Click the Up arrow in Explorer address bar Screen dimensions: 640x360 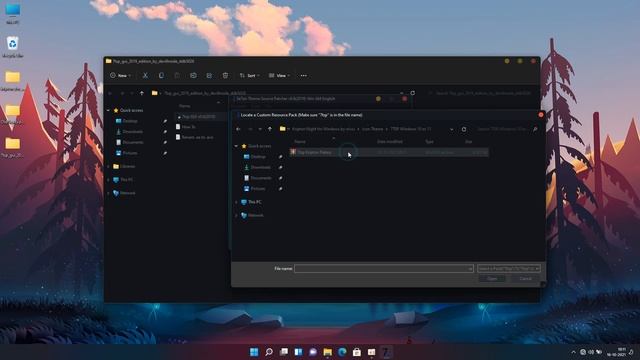pos(142,93)
